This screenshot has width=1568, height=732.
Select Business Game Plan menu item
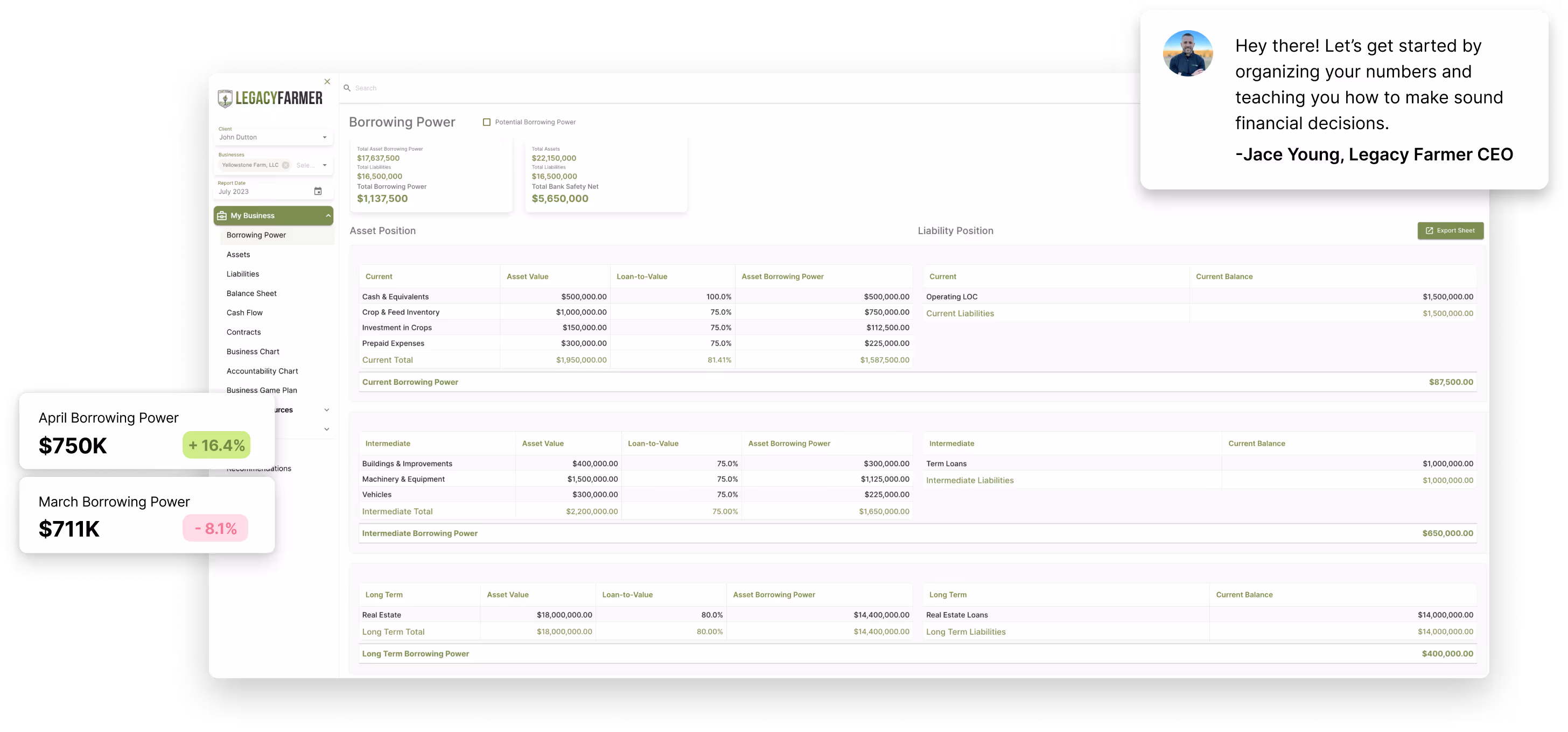(262, 390)
